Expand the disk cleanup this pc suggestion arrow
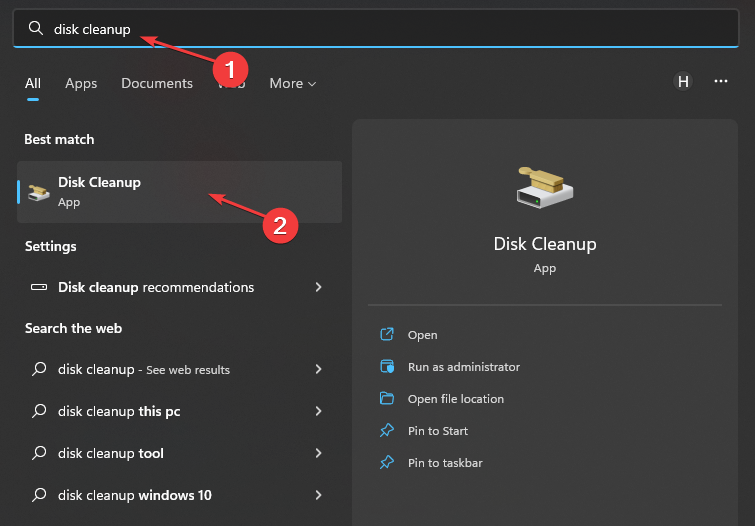Screen dimensions: 755x526 point(318,411)
